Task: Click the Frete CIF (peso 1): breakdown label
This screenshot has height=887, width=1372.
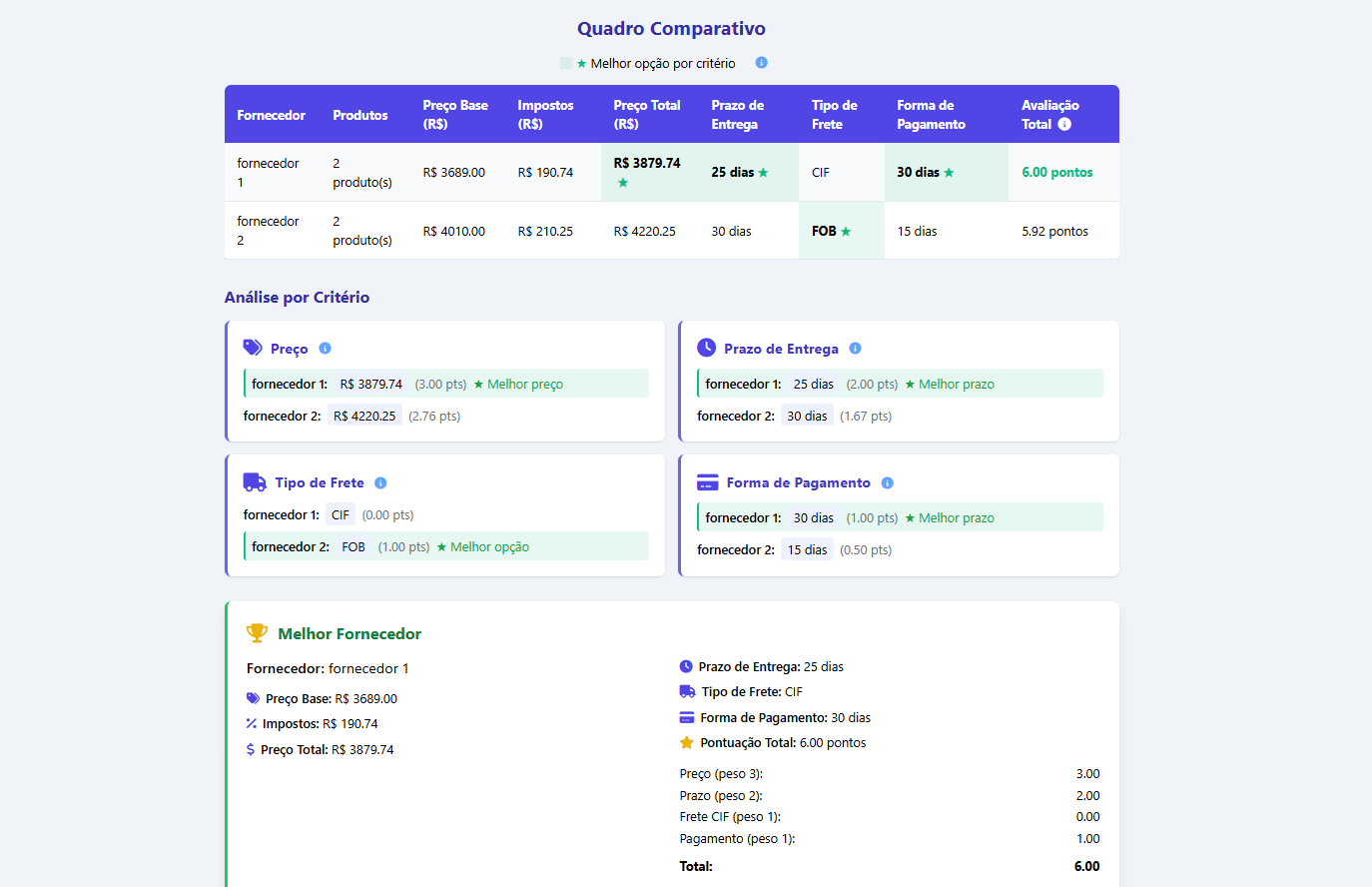Action: coord(730,817)
